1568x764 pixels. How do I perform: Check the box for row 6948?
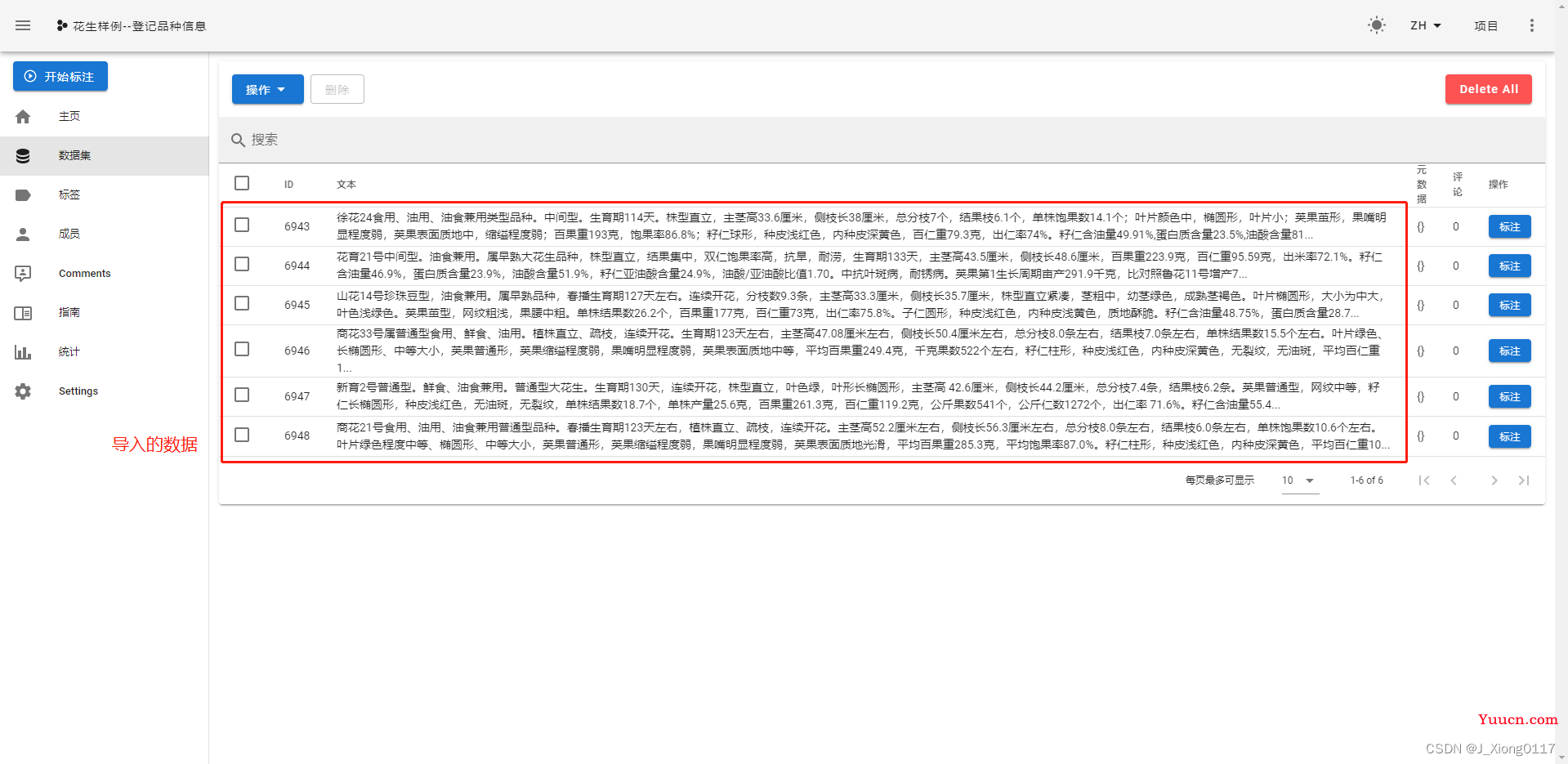click(x=242, y=435)
